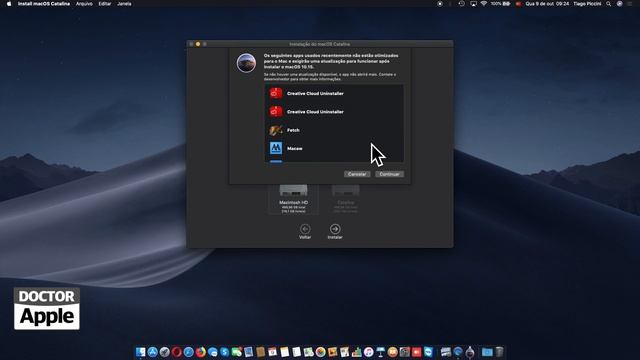640x360 pixels.
Task: Open Siri from the menu bar
Action: [620, 4]
